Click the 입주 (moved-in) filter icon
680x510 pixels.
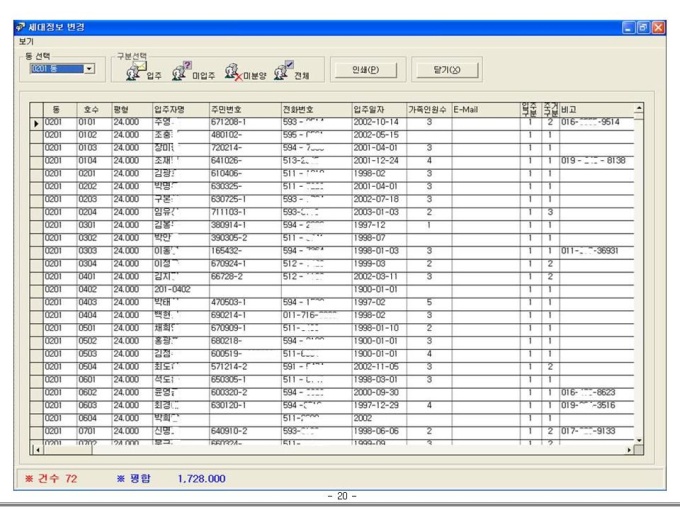[136, 71]
